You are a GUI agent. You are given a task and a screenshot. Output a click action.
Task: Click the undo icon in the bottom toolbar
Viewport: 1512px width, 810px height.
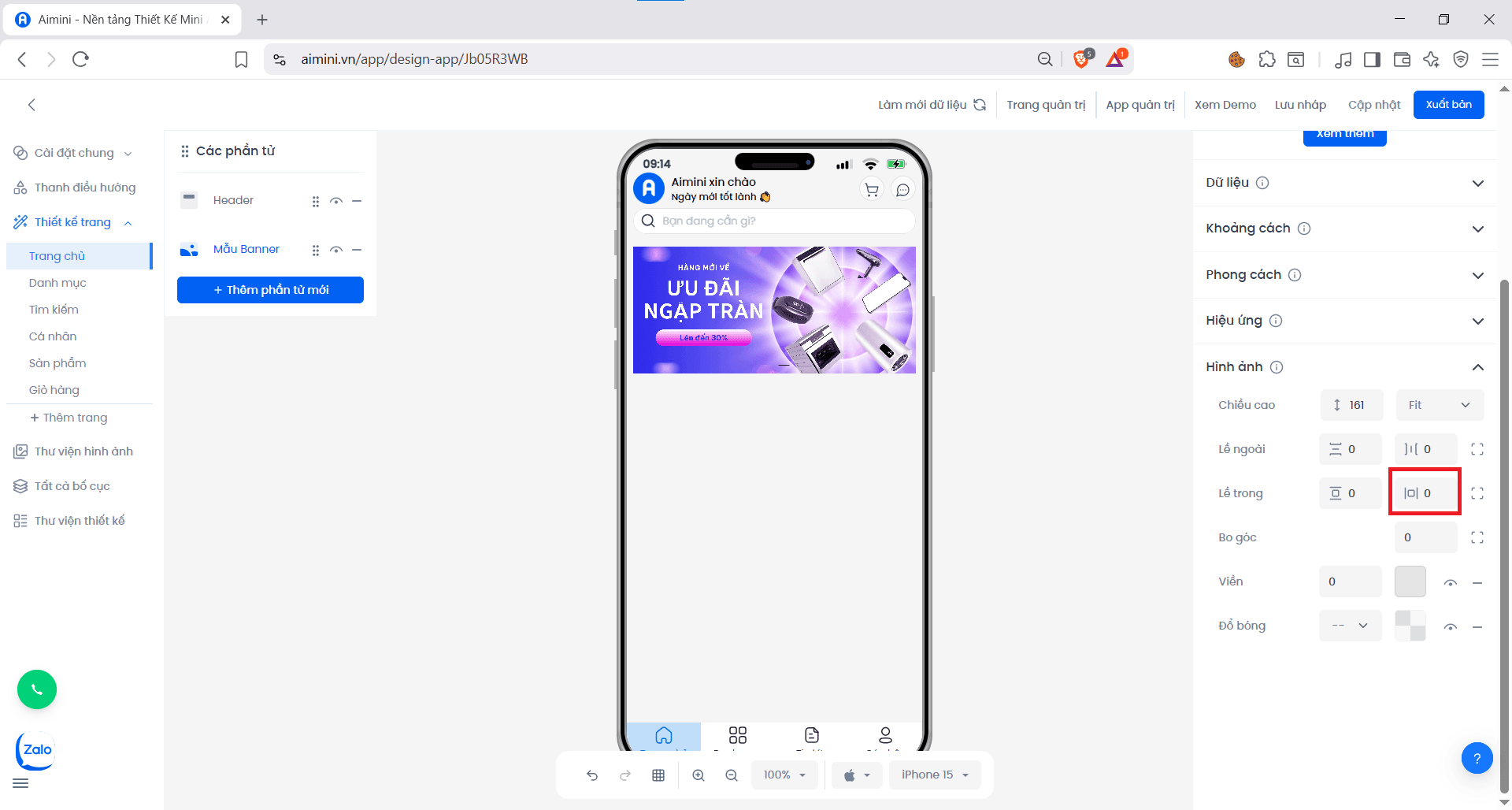point(592,775)
